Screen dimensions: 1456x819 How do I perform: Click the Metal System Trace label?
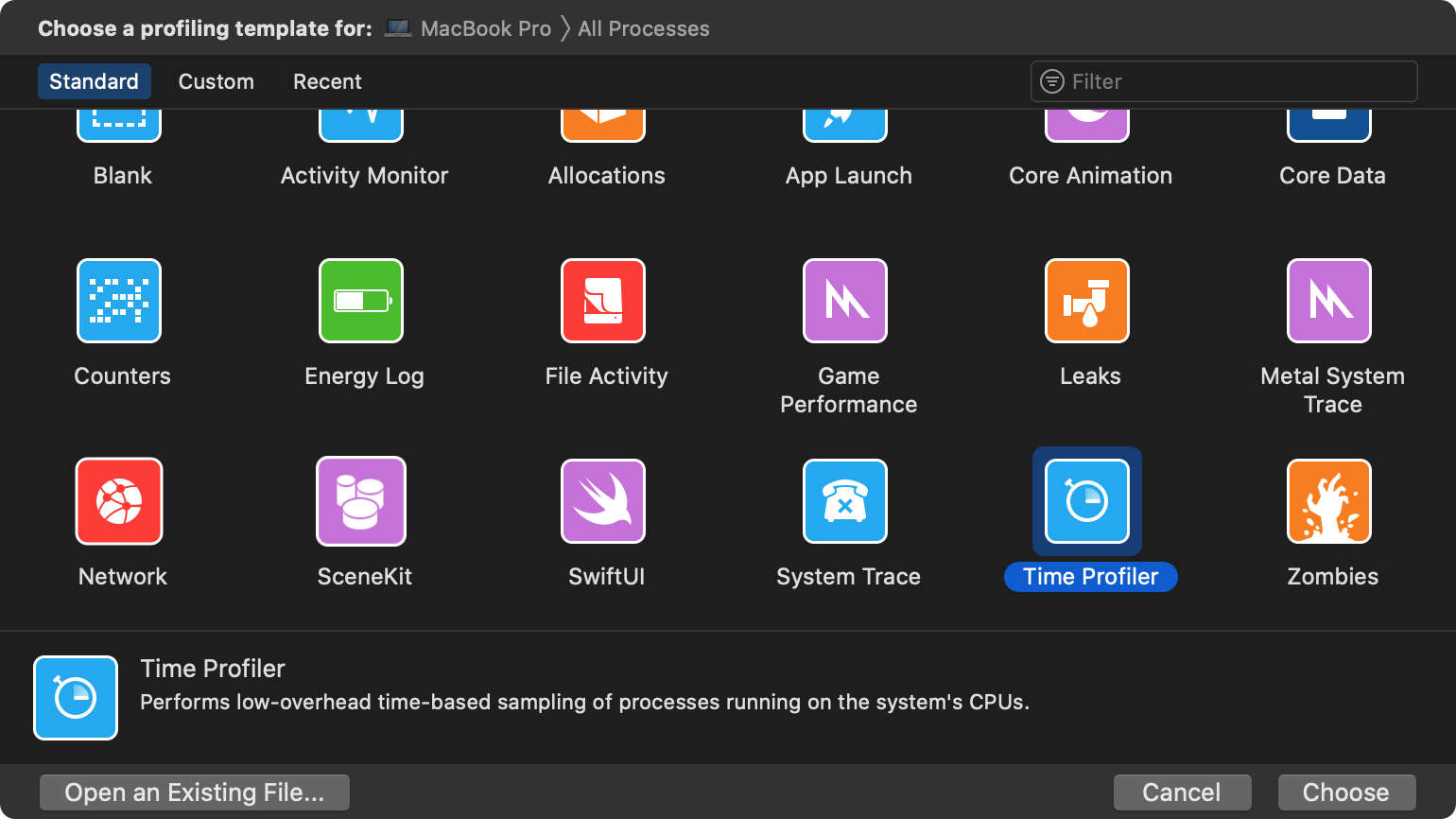coord(1333,391)
